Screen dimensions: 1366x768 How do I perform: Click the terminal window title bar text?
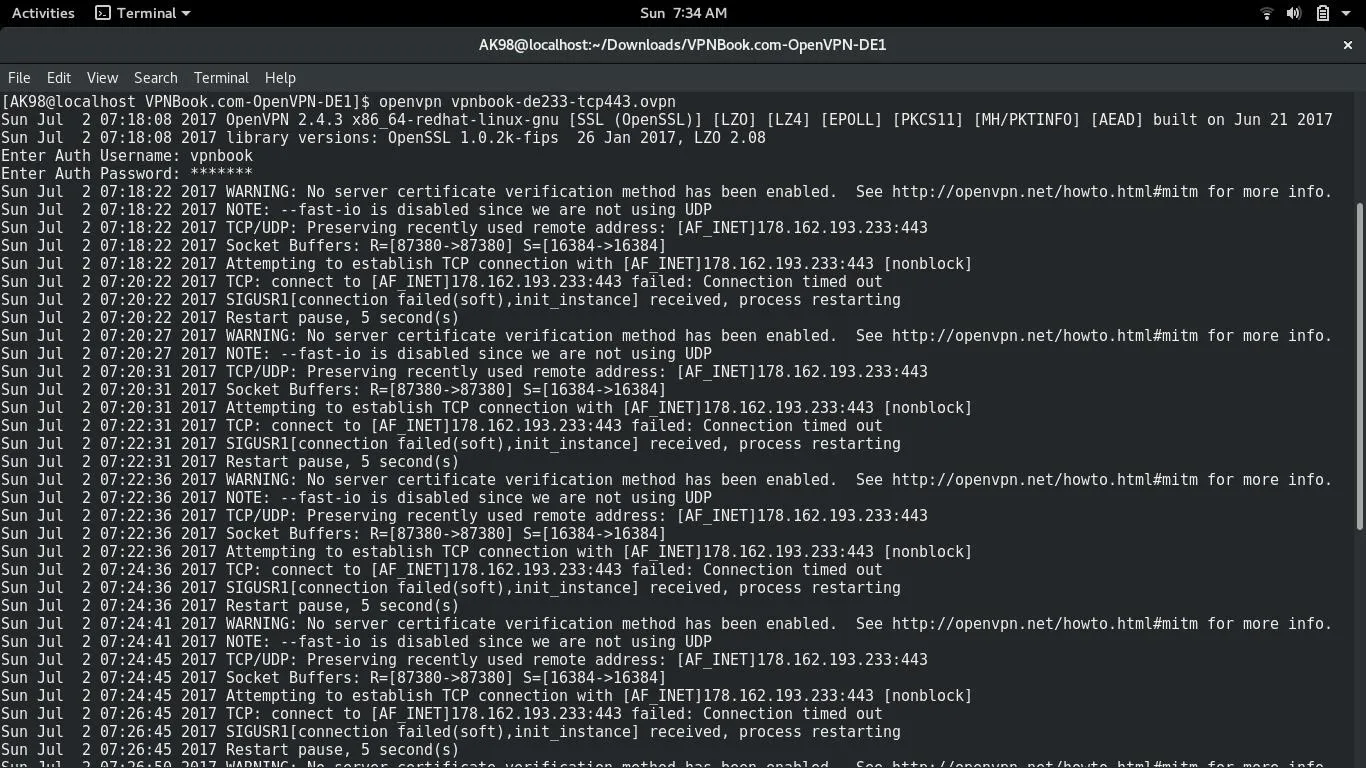point(683,45)
